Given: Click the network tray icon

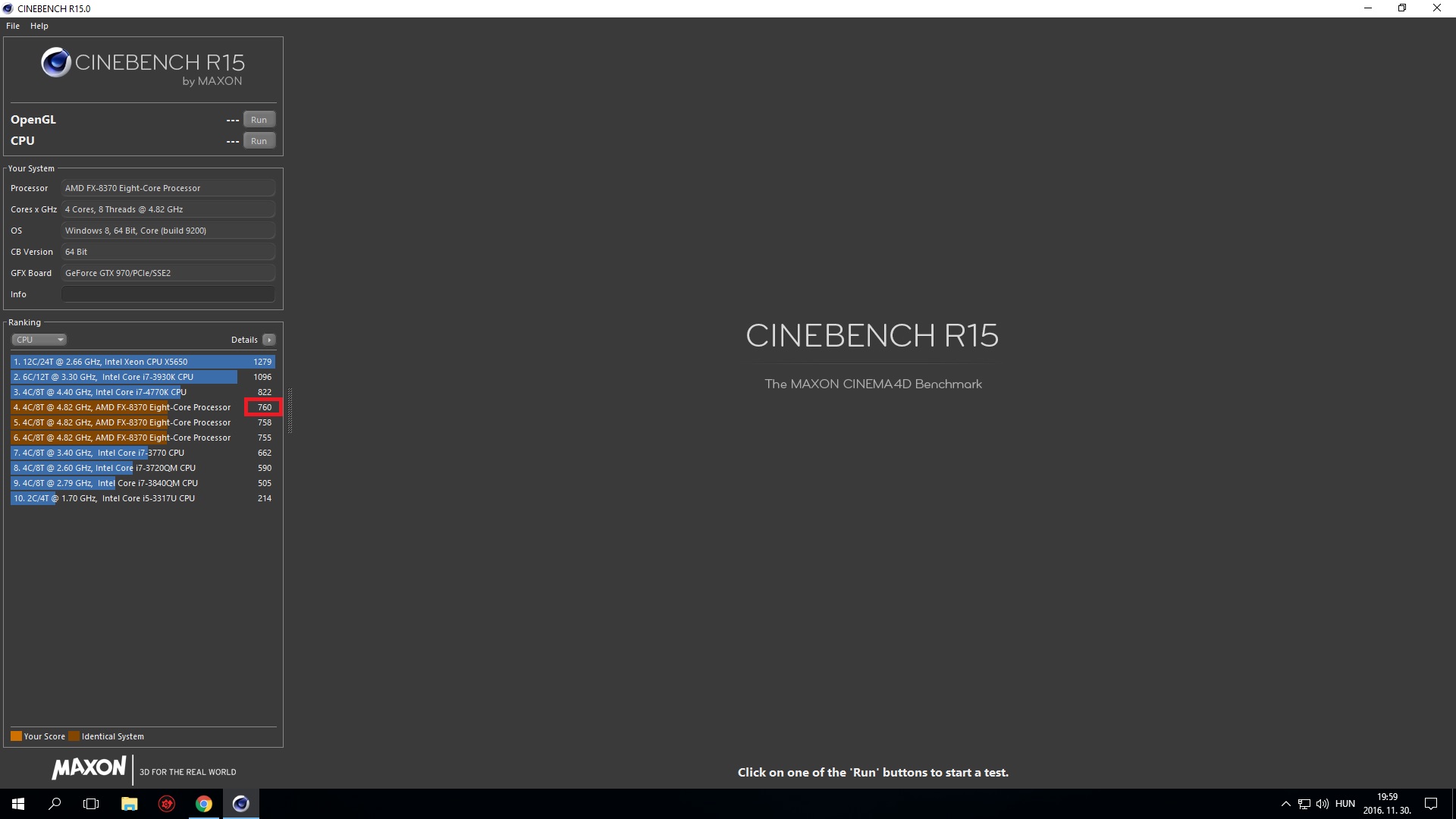Looking at the screenshot, I should (x=1304, y=804).
